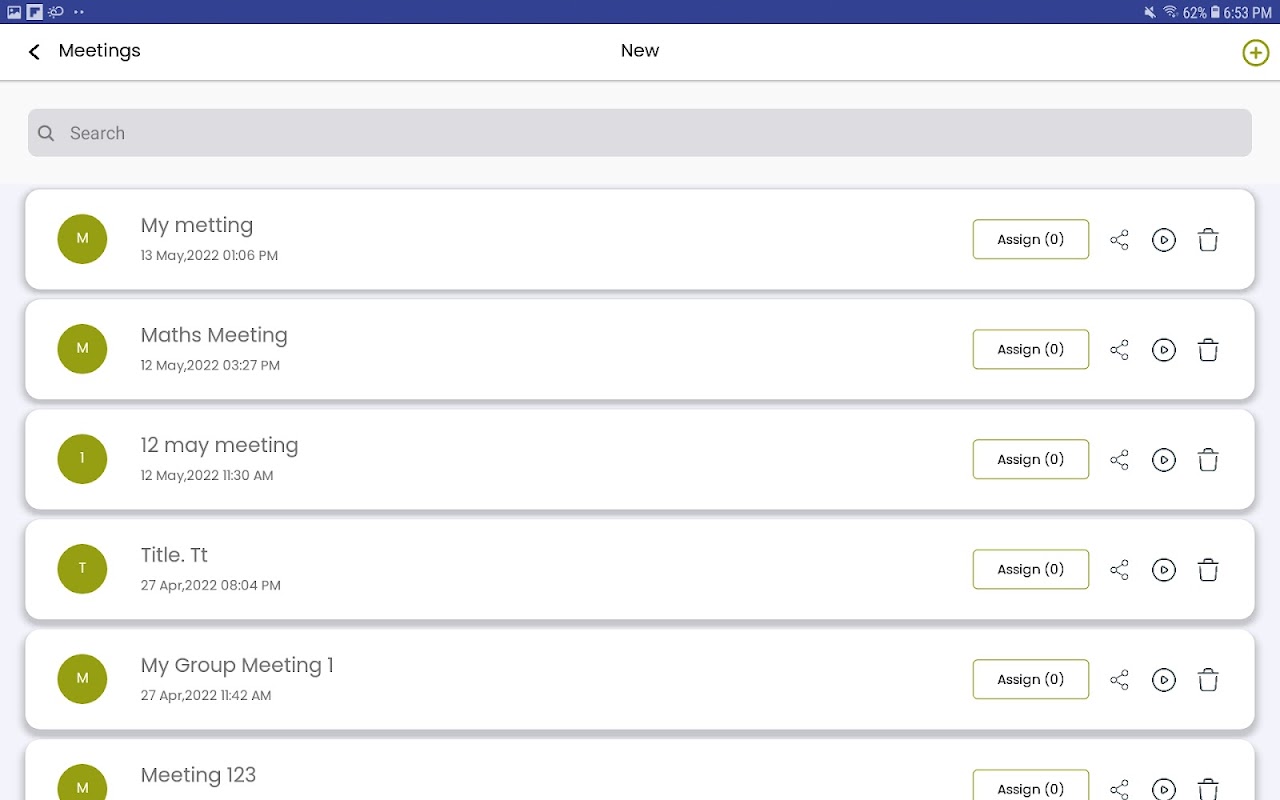The width and height of the screenshot is (1280, 800).
Task: Share the Title. Tt meeting
Action: pos(1119,570)
